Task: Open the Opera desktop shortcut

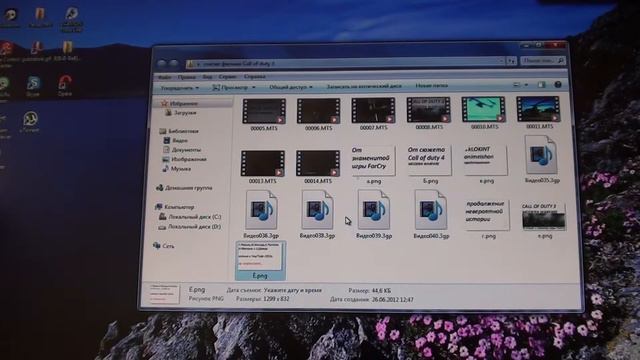Action: pyautogui.click(x=64, y=85)
